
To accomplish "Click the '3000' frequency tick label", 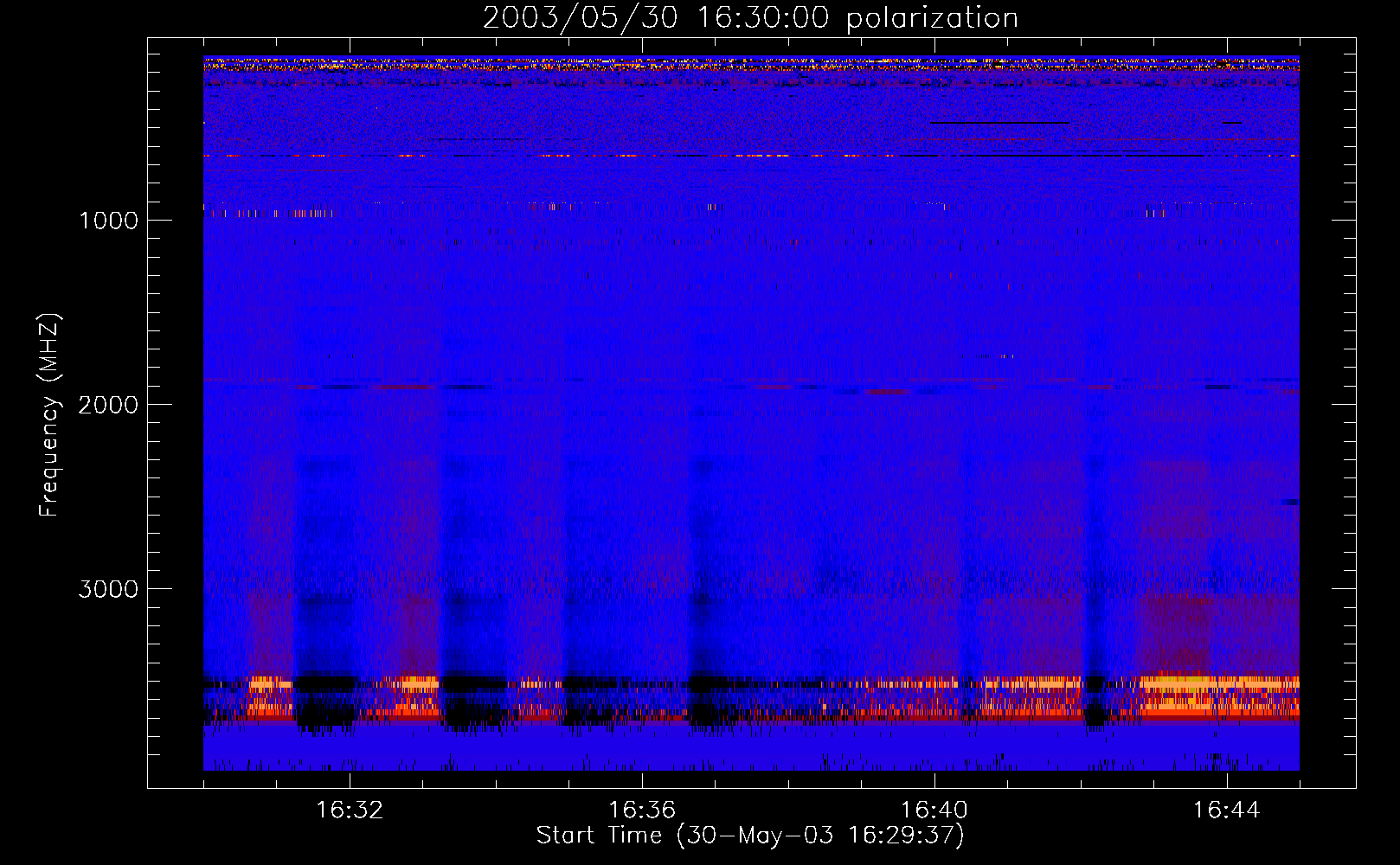I will [108, 589].
